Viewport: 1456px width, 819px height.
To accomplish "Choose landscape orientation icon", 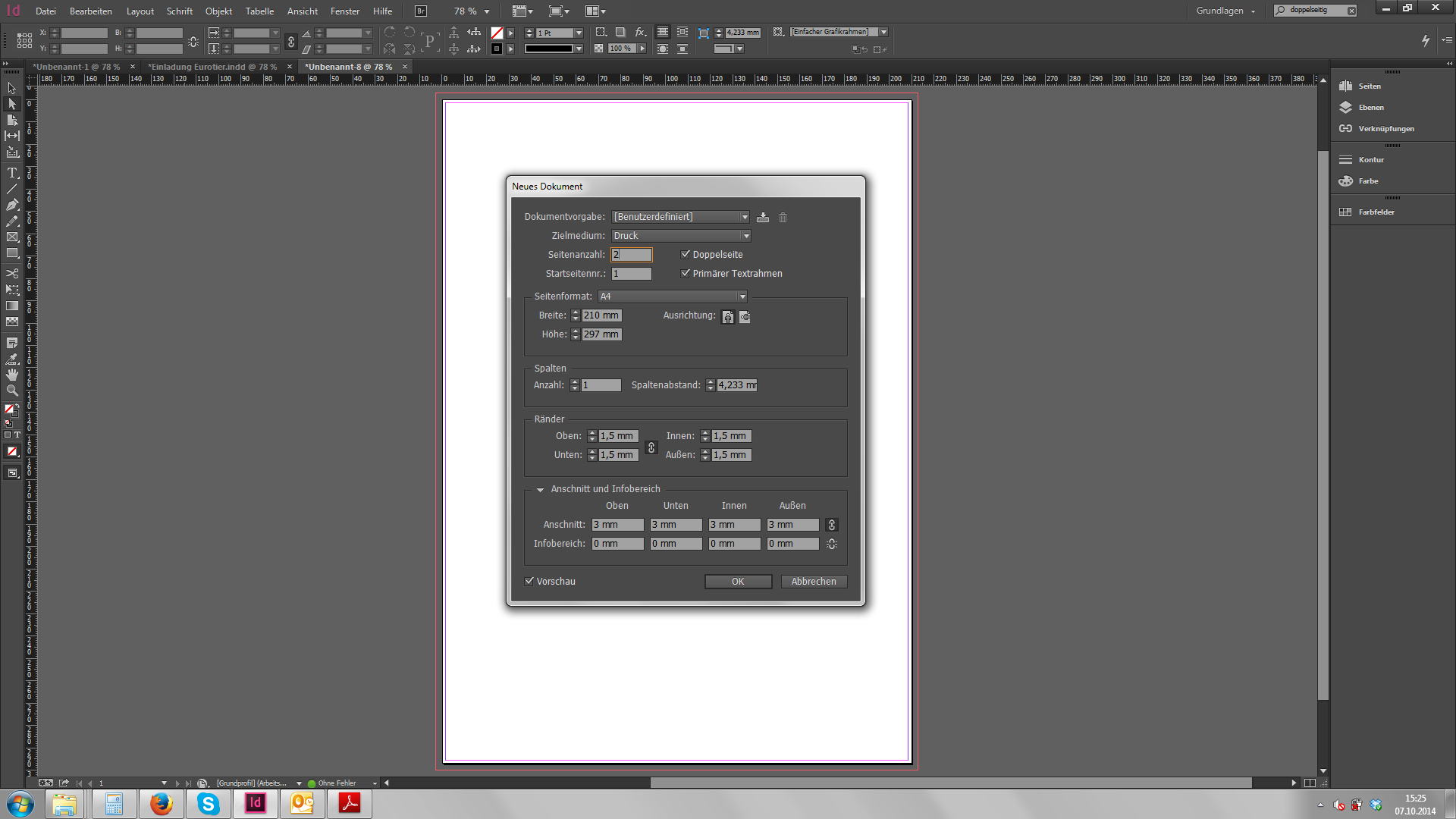I will tap(745, 317).
